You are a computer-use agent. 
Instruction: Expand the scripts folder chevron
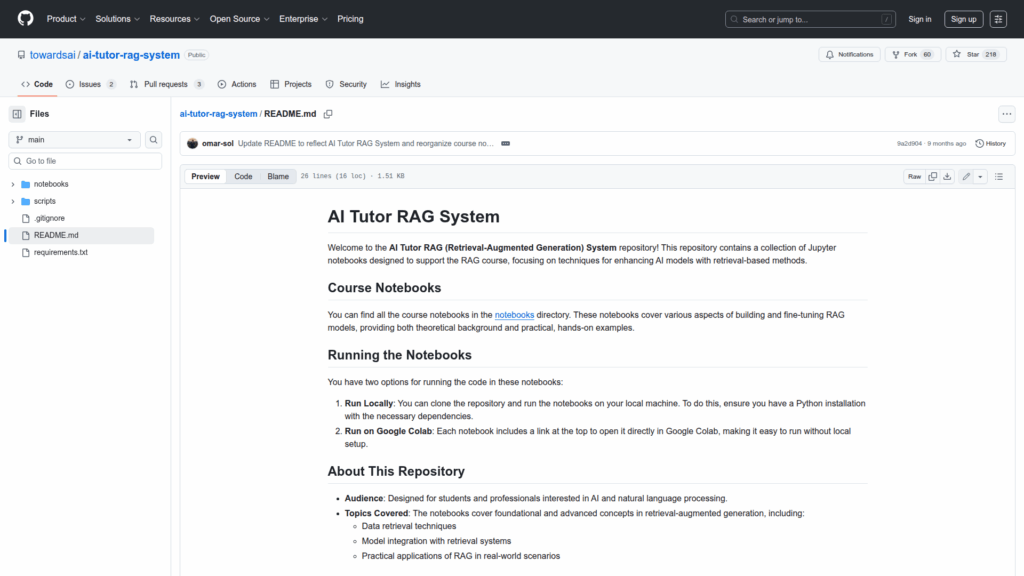[x=12, y=201]
